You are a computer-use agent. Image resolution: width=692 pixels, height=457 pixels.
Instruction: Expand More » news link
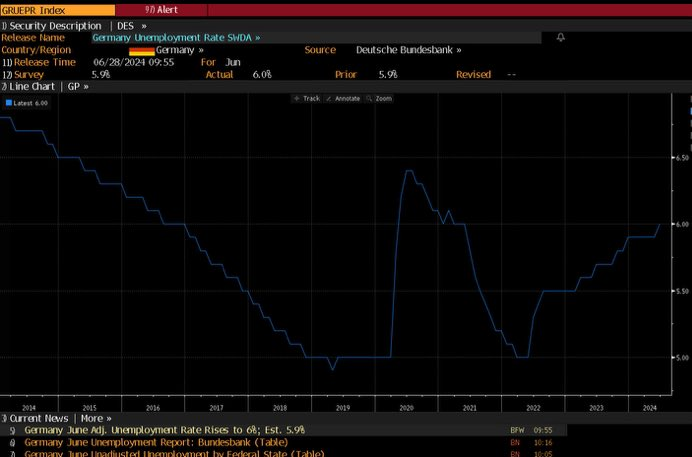point(96,418)
